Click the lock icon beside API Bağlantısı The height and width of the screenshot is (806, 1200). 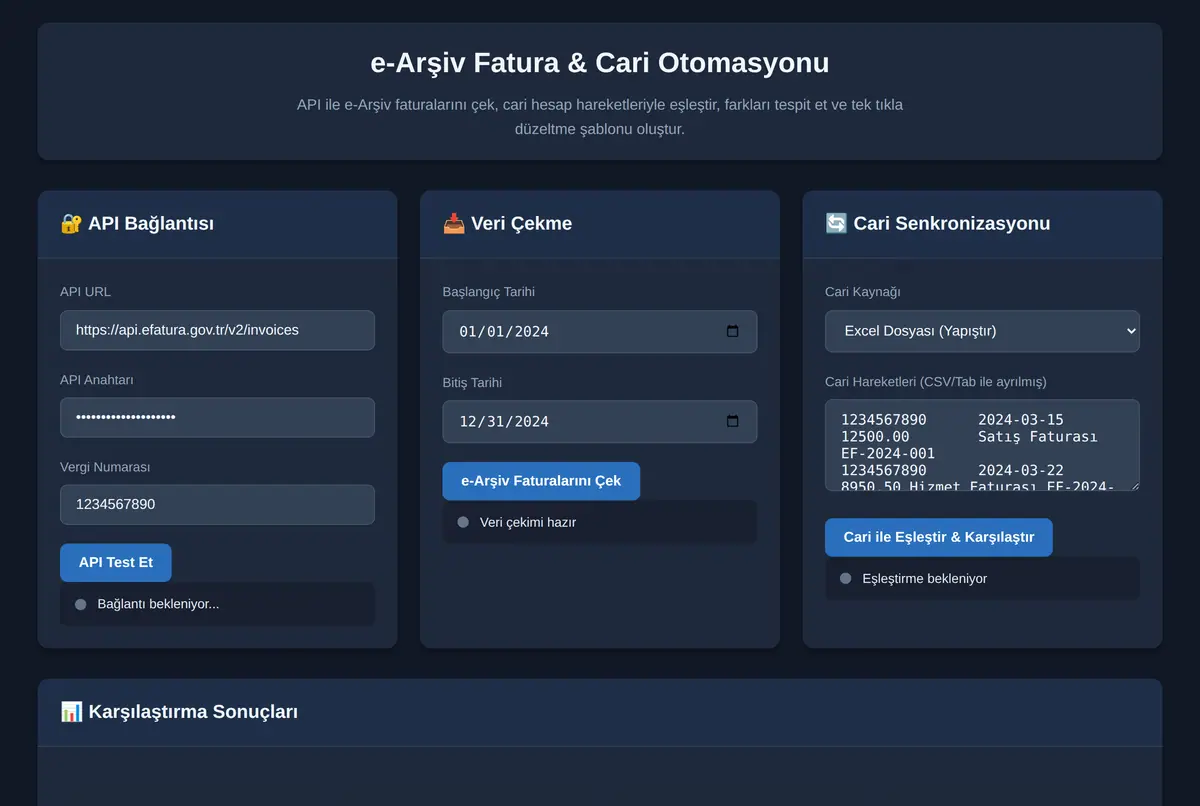(71, 223)
